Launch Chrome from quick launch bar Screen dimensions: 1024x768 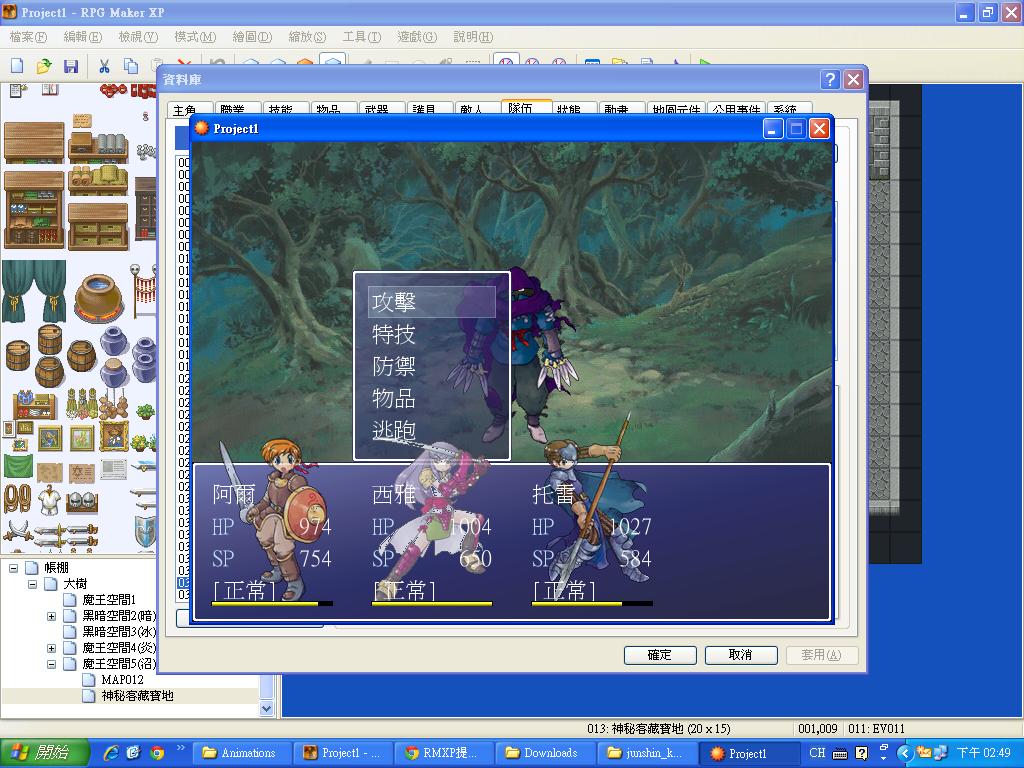[x=157, y=753]
